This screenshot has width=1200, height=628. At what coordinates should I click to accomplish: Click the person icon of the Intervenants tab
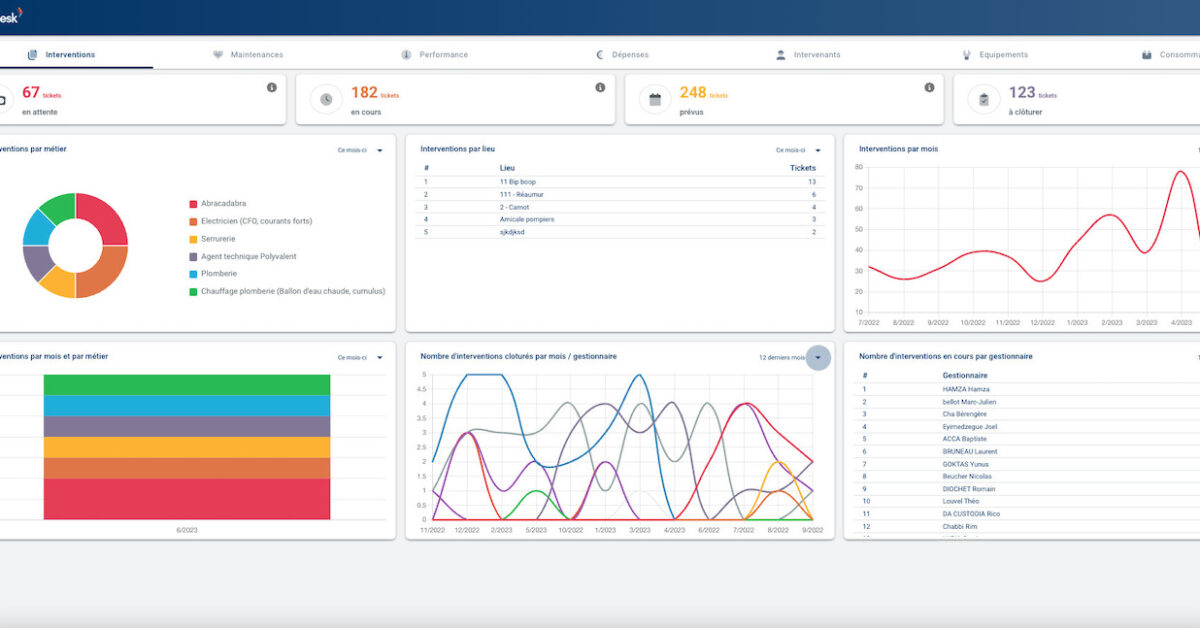point(781,55)
